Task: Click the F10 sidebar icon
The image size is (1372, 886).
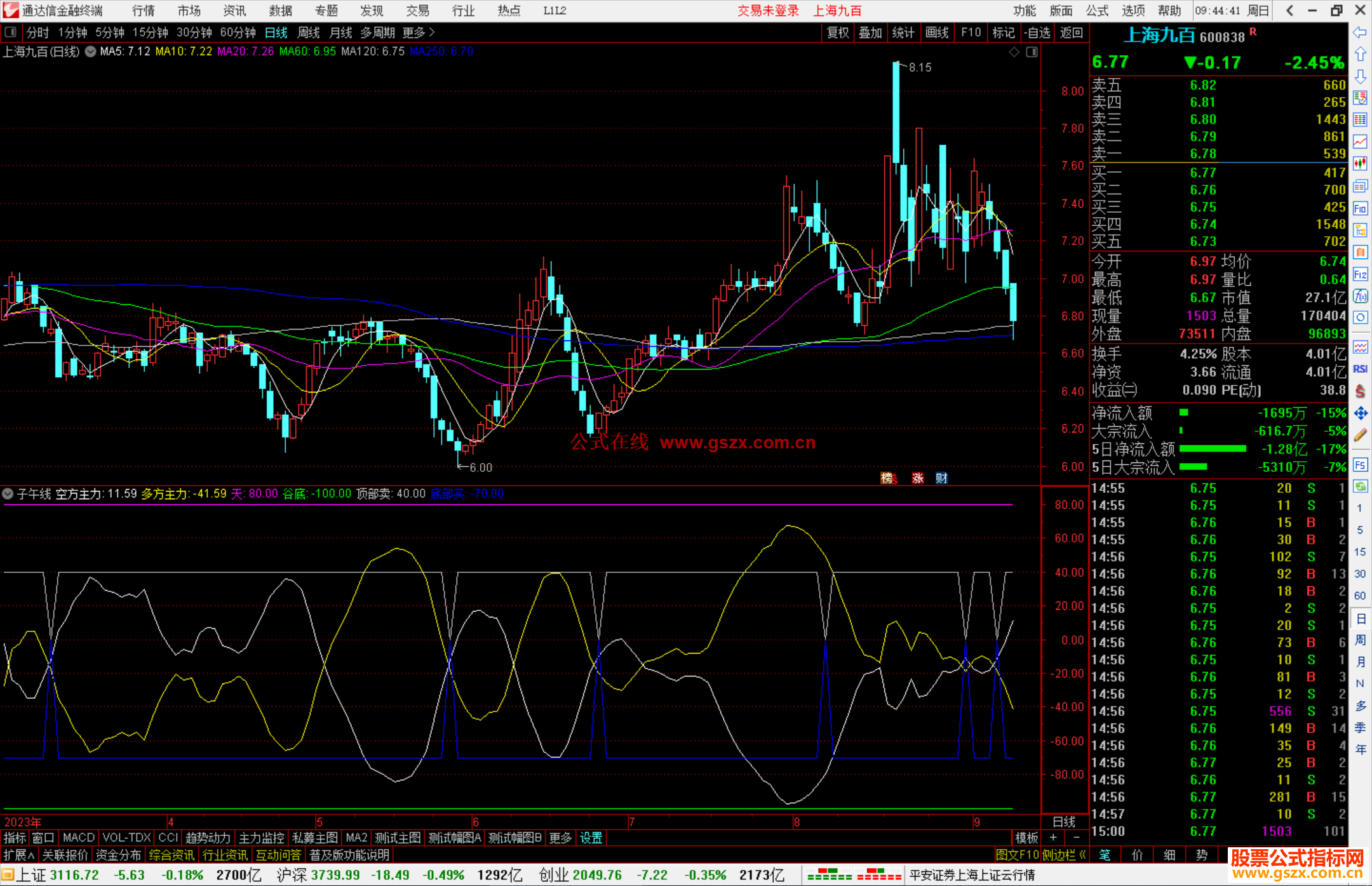Action: tap(1360, 208)
